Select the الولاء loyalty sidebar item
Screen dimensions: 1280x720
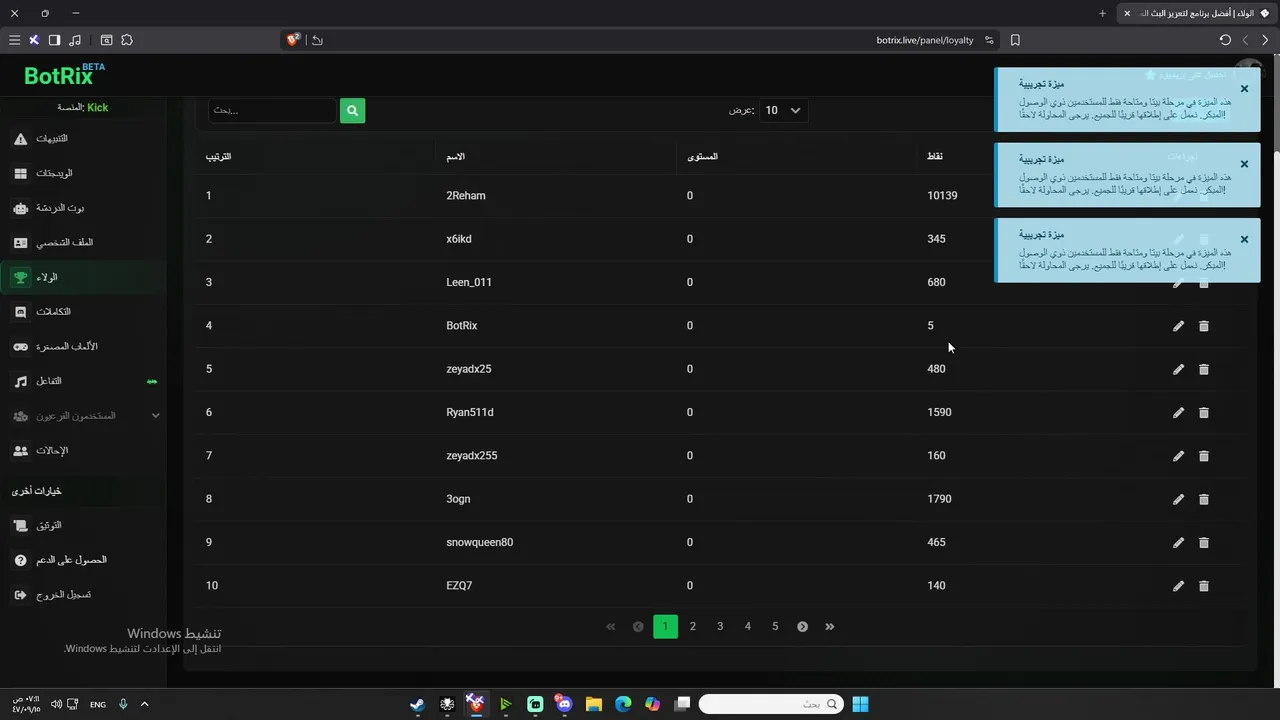[84, 277]
